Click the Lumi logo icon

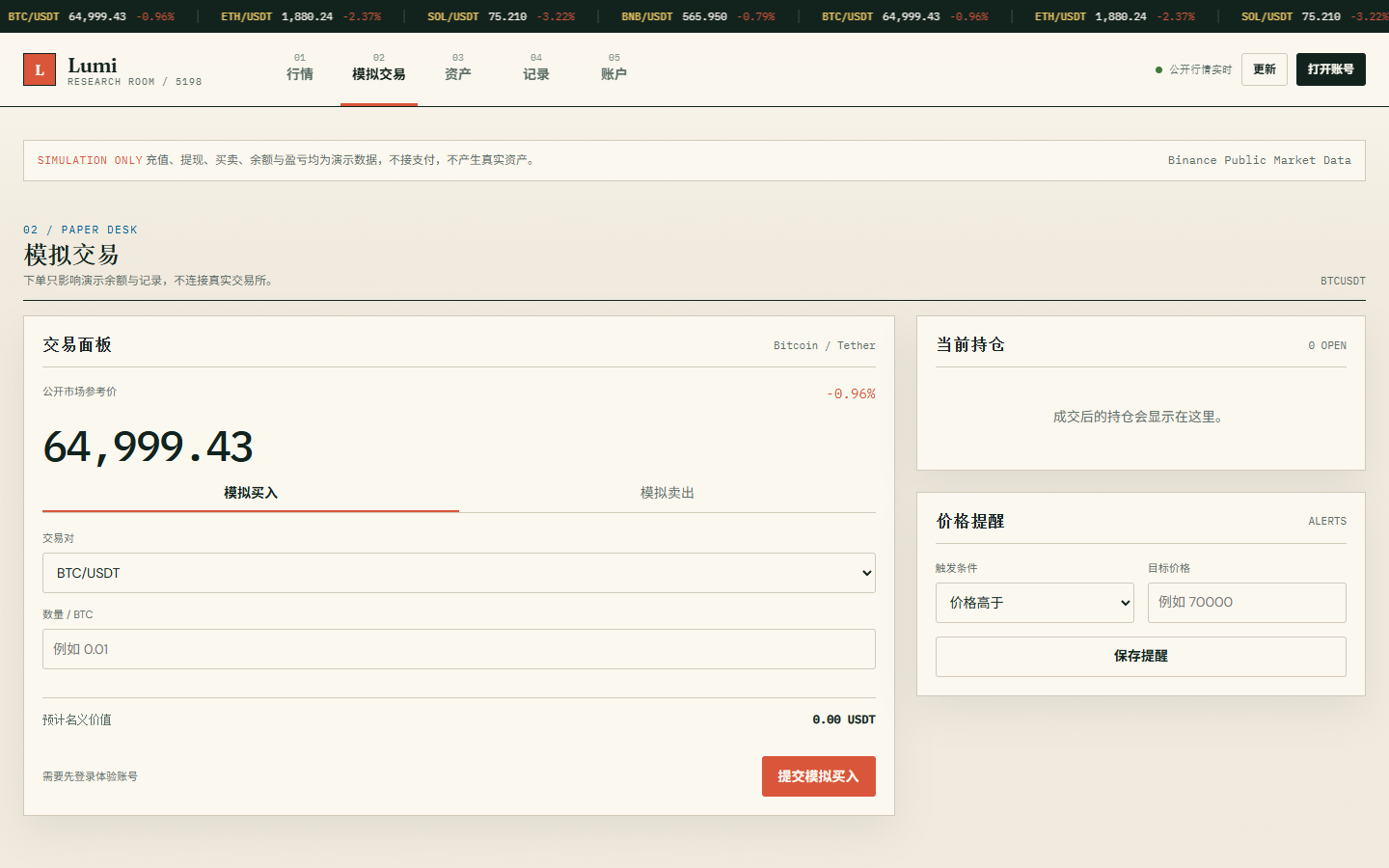[40, 69]
